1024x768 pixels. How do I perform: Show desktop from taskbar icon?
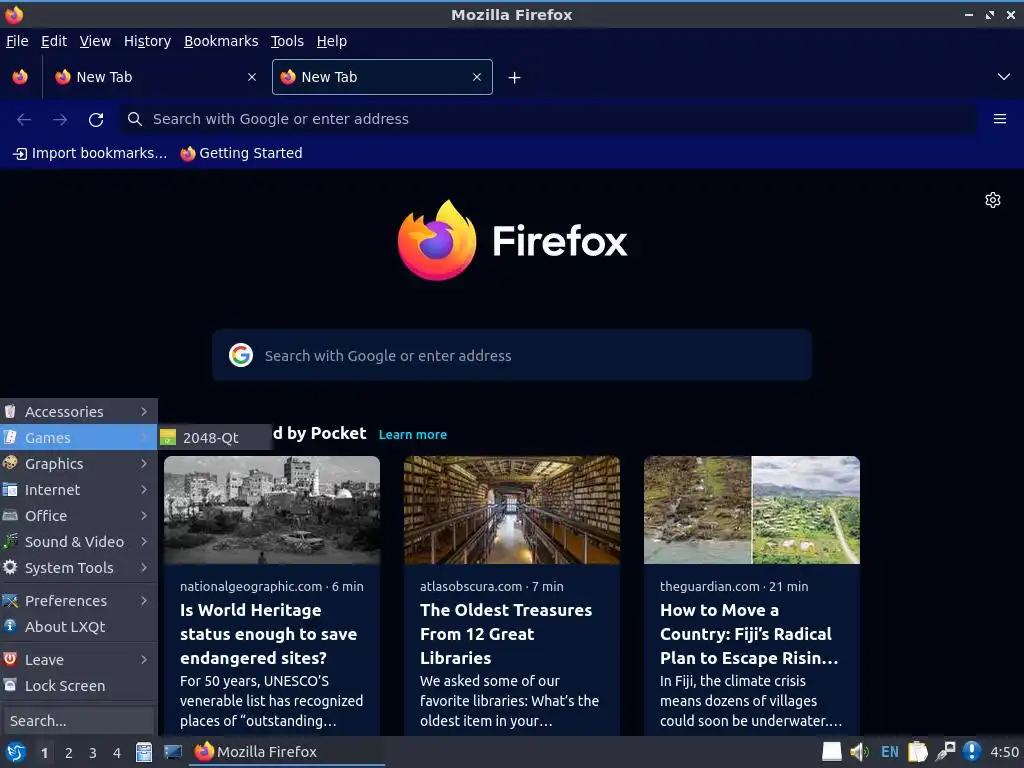click(x=172, y=752)
